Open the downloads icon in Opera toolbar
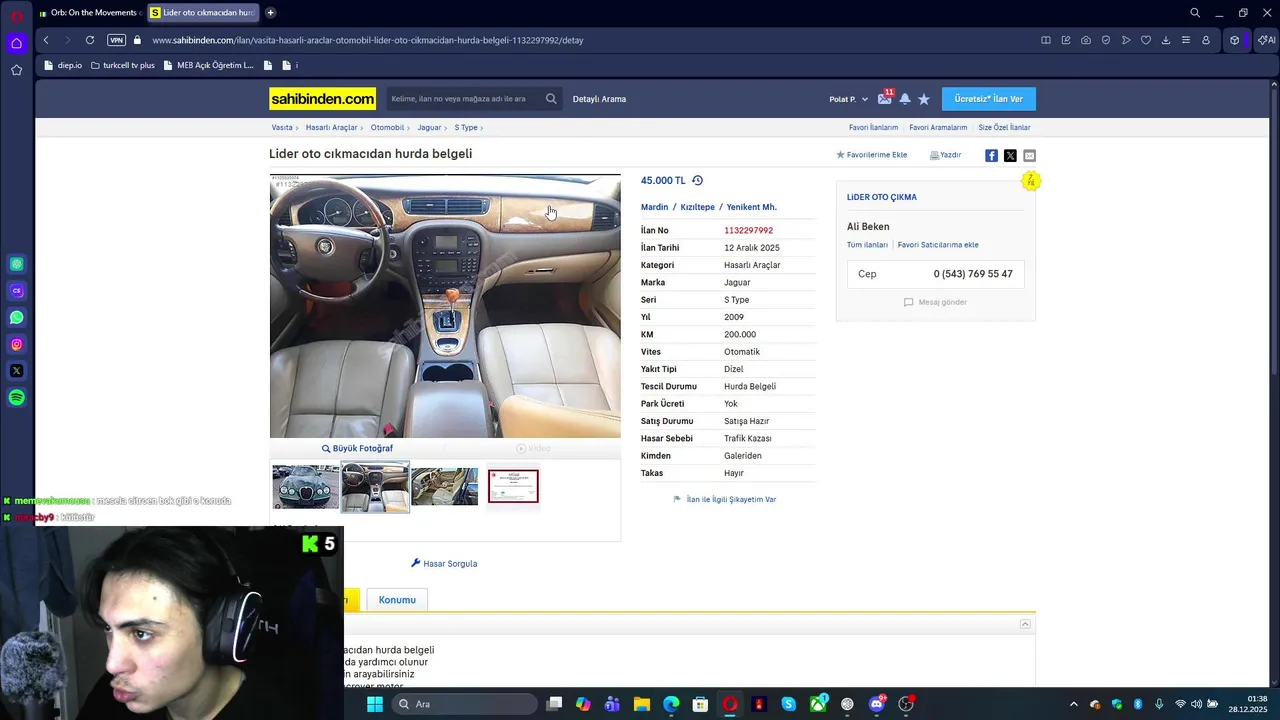 (1166, 40)
